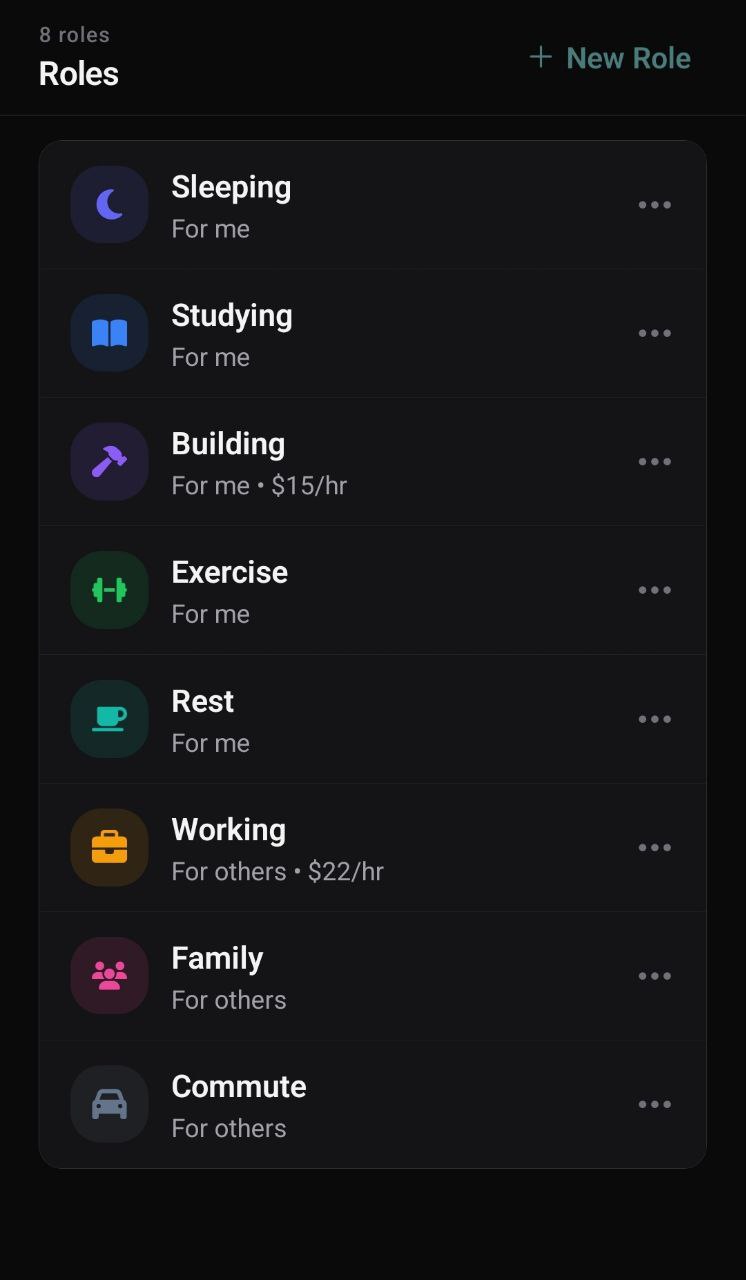Select the briefcase Working icon
This screenshot has width=746, height=1280.
click(109, 847)
